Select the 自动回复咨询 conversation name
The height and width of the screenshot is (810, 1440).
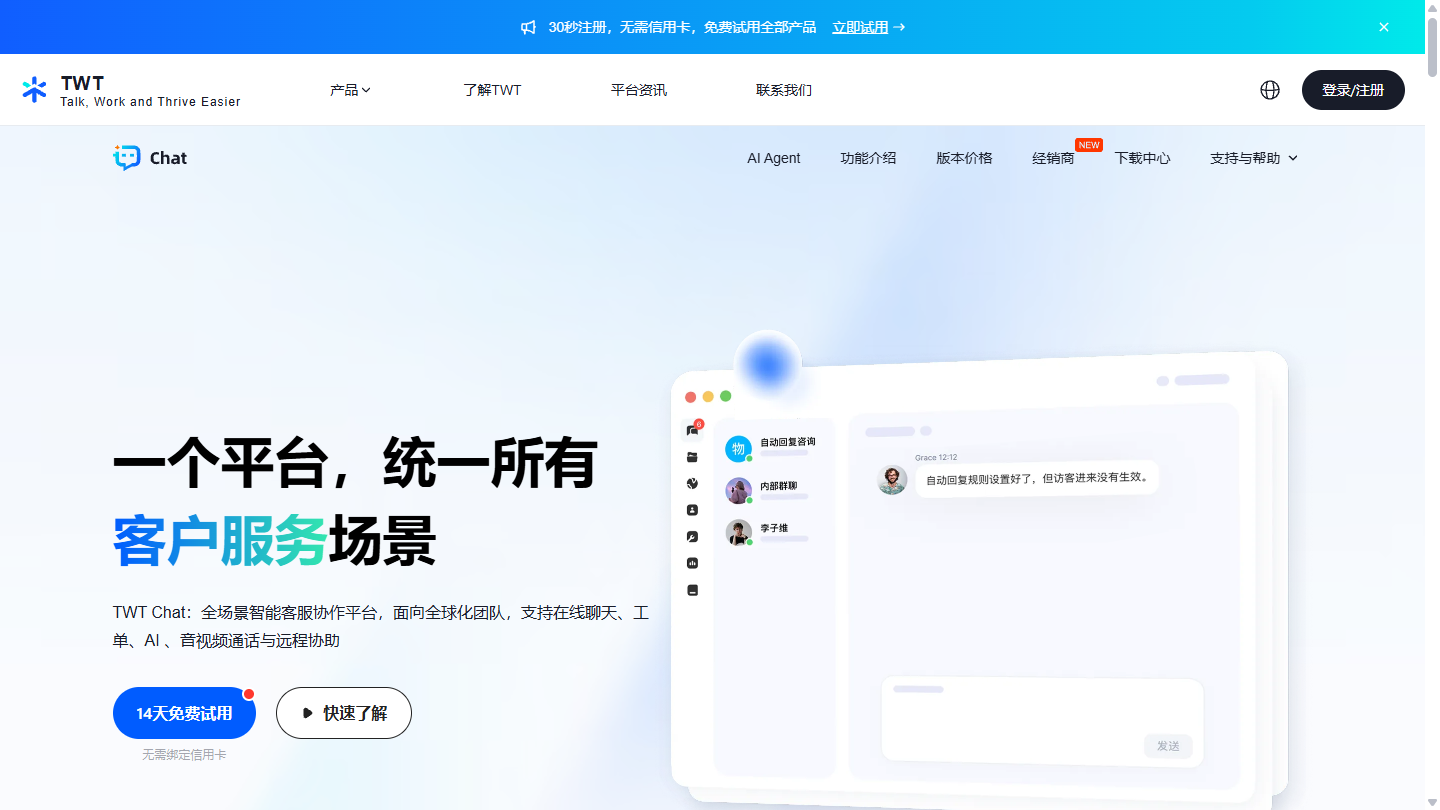pyautogui.click(x=788, y=442)
